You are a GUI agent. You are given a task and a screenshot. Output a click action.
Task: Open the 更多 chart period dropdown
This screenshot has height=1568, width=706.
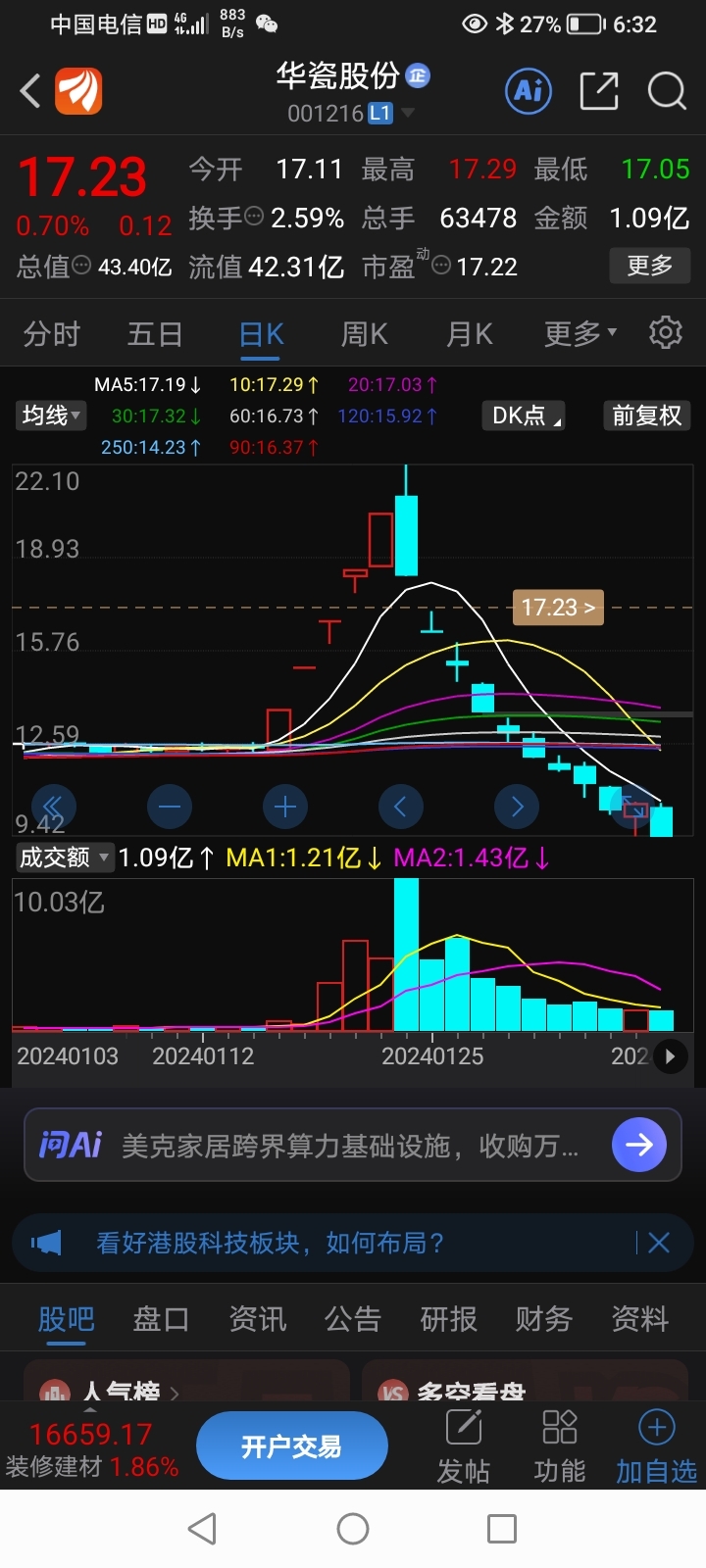(x=580, y=334)
